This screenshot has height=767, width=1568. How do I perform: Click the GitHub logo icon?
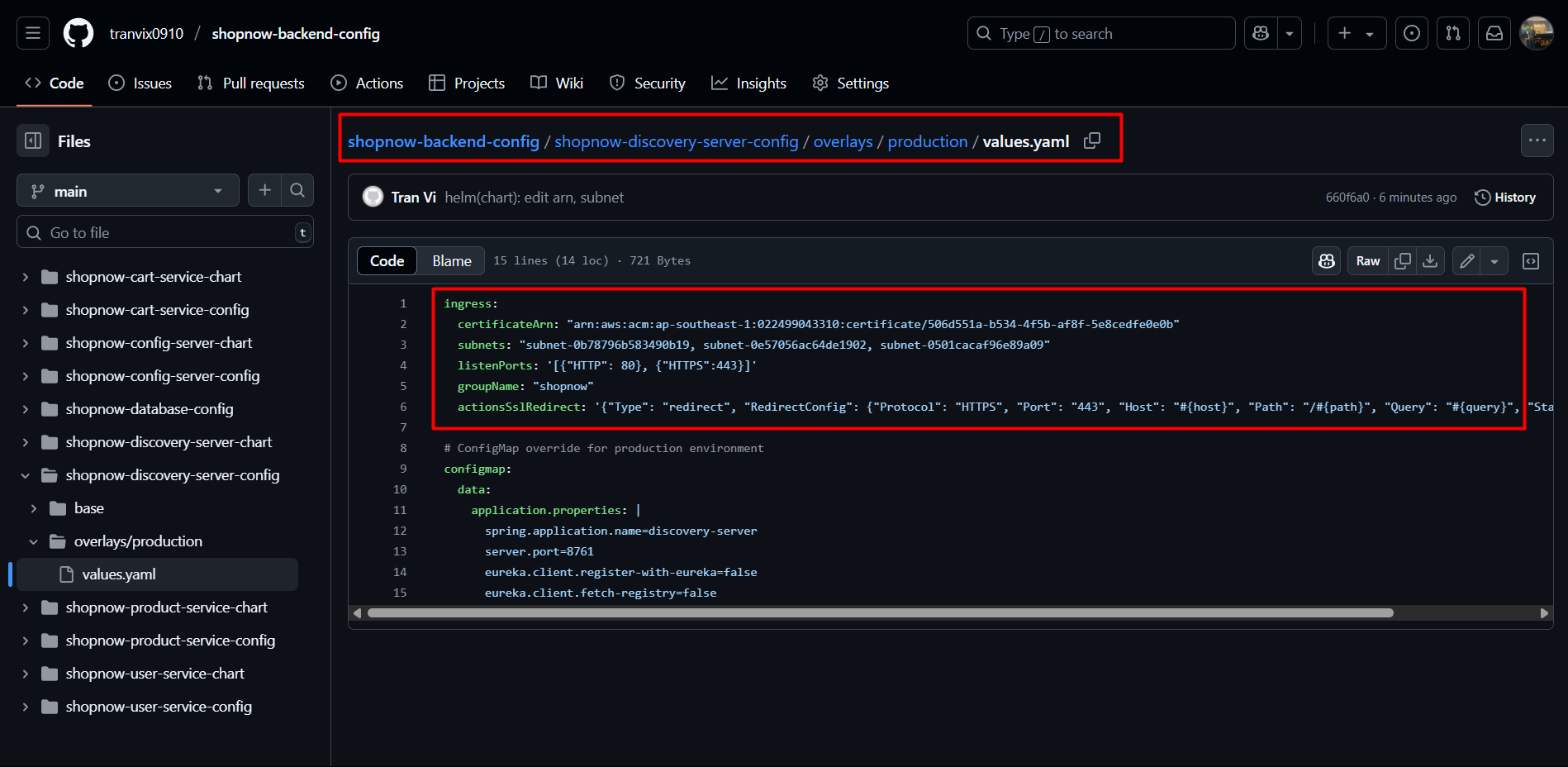point(78,33)
